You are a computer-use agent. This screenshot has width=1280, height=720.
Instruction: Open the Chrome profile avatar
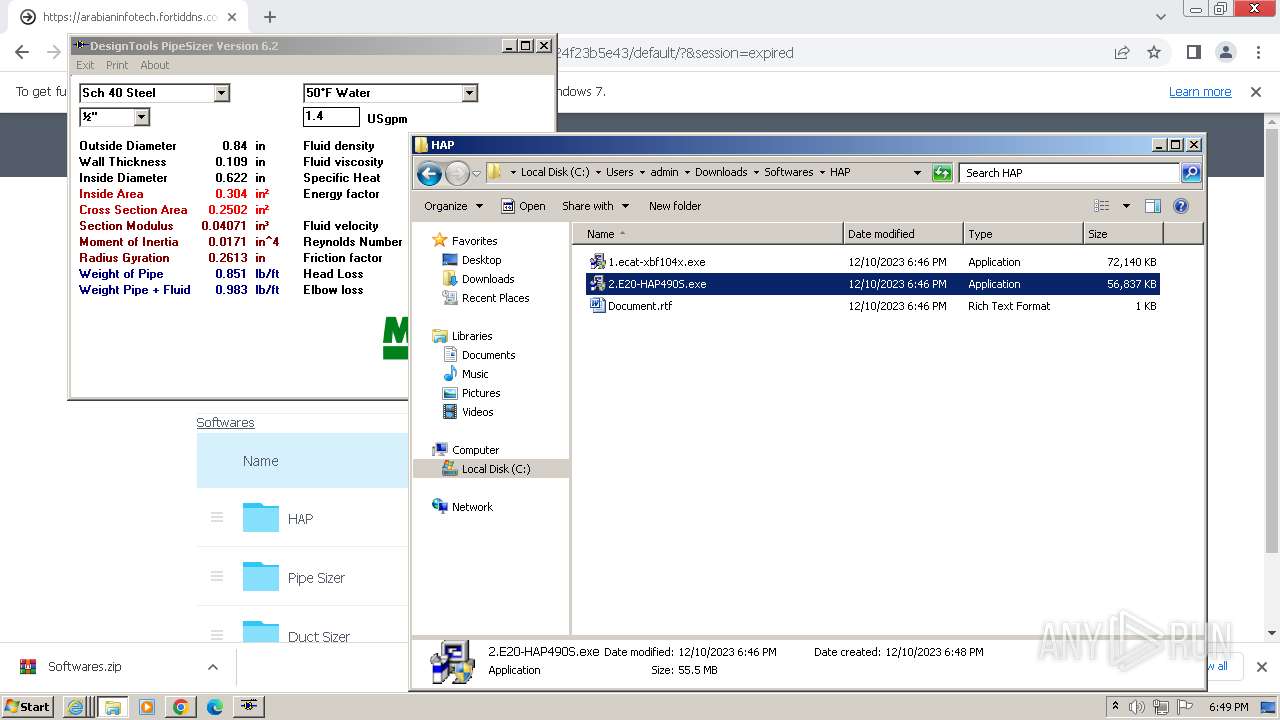[x=1225, y=53]
